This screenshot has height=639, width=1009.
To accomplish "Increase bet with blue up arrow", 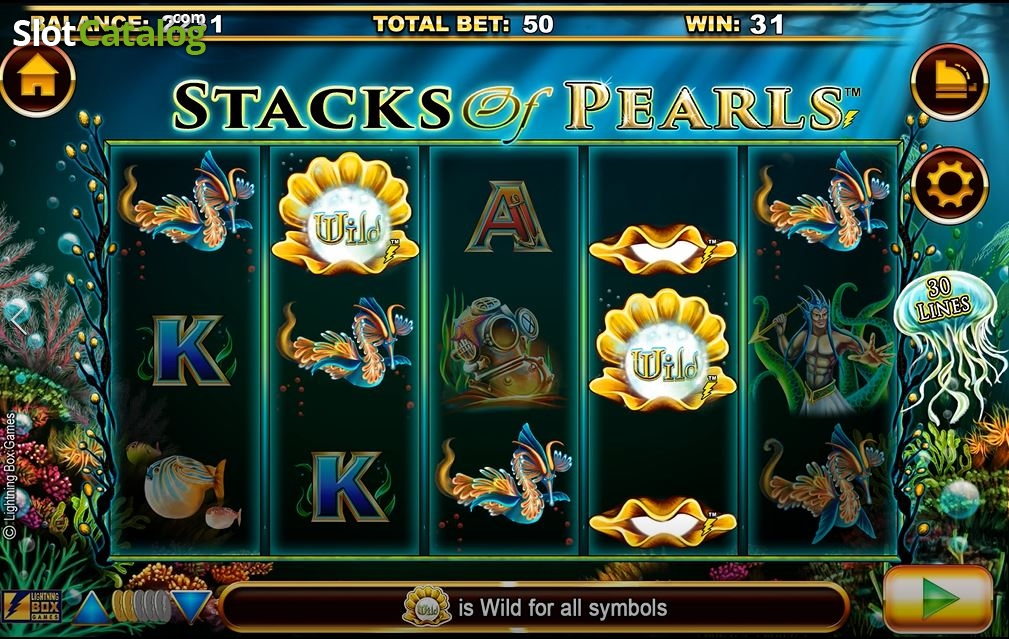I will tap(91, 607).
